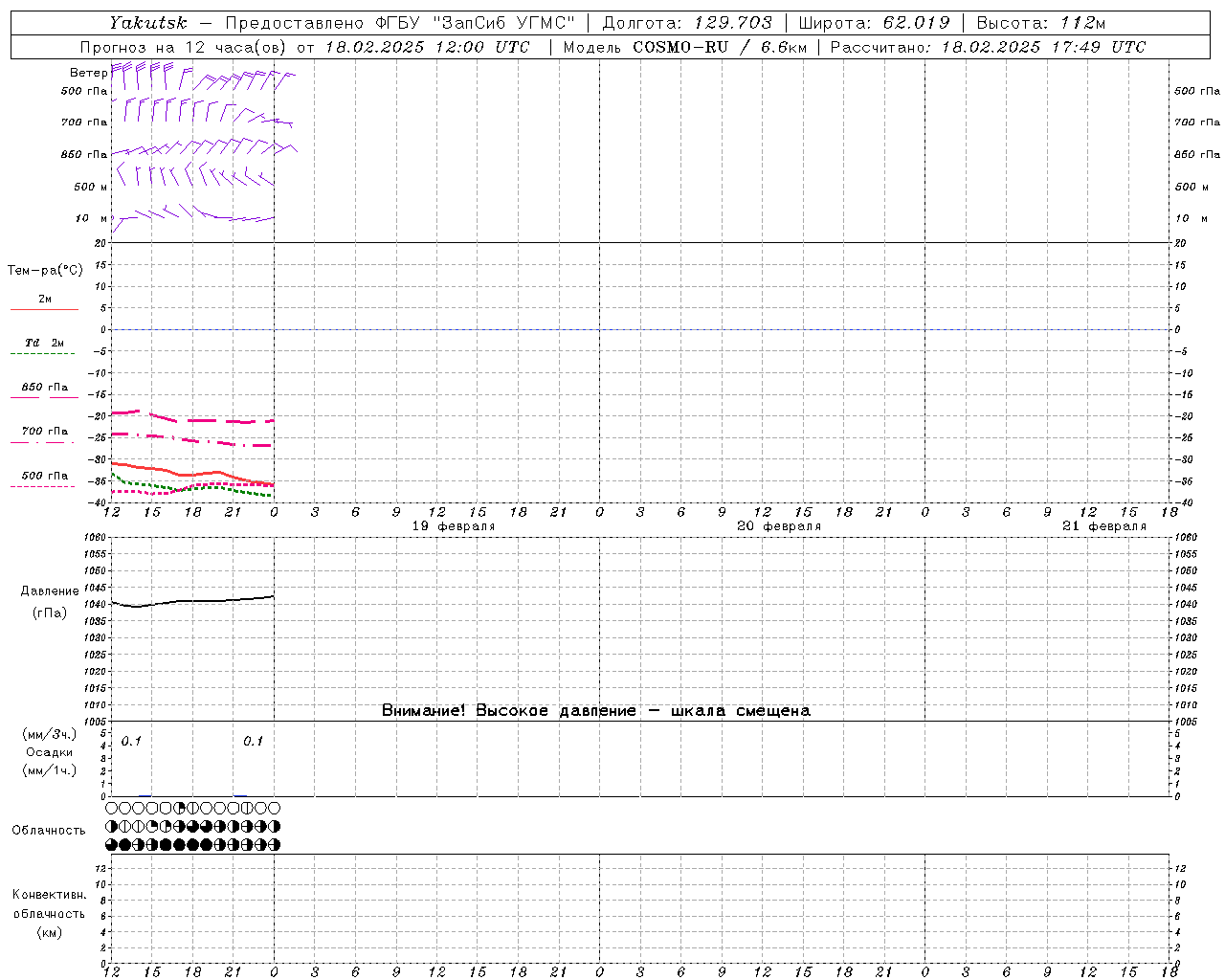Viewport: 1225px width, 980px height.
Task: Click the 700 гПа temperature legend entry
Action: click(x=45, y=432)
